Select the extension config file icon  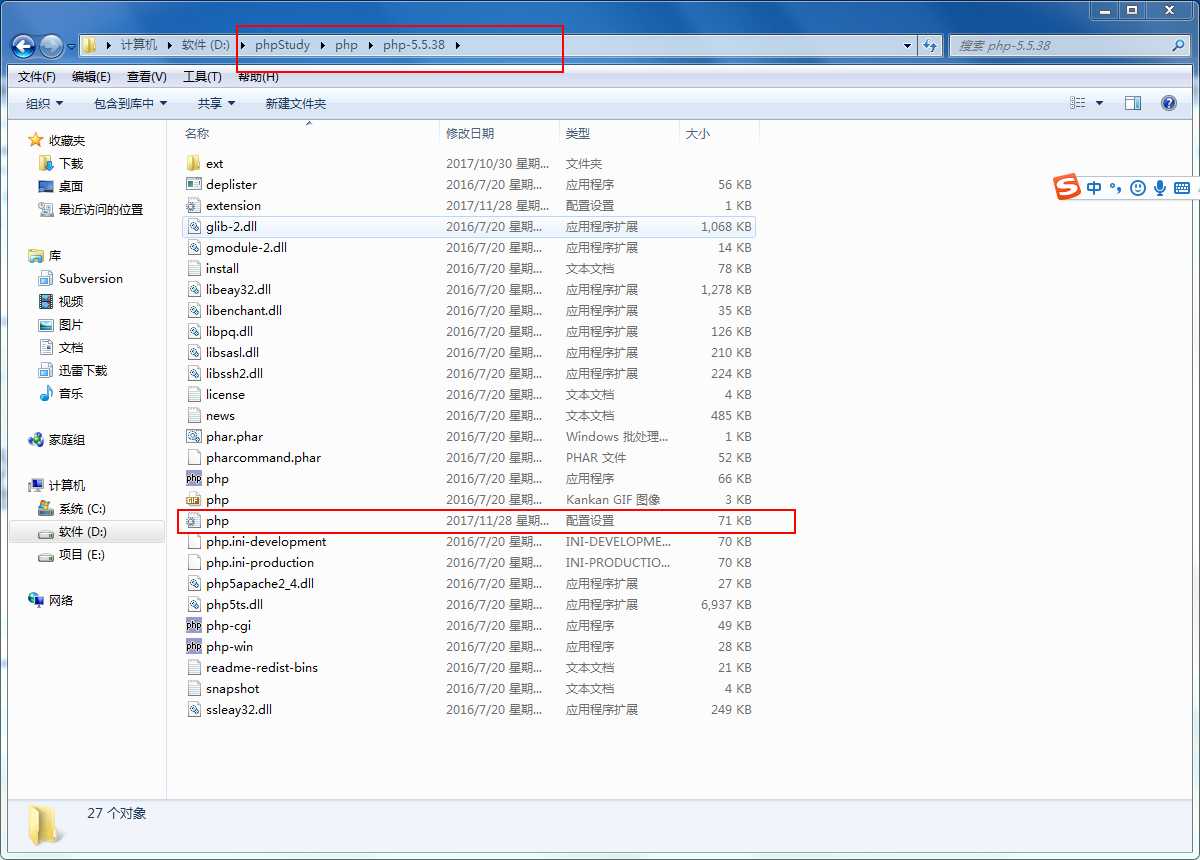194,205
